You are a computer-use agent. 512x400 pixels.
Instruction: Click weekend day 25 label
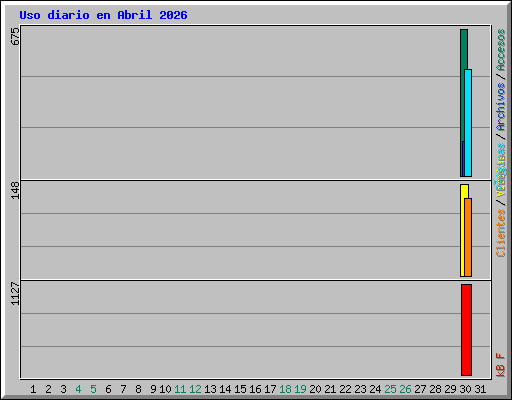[390, 389]
